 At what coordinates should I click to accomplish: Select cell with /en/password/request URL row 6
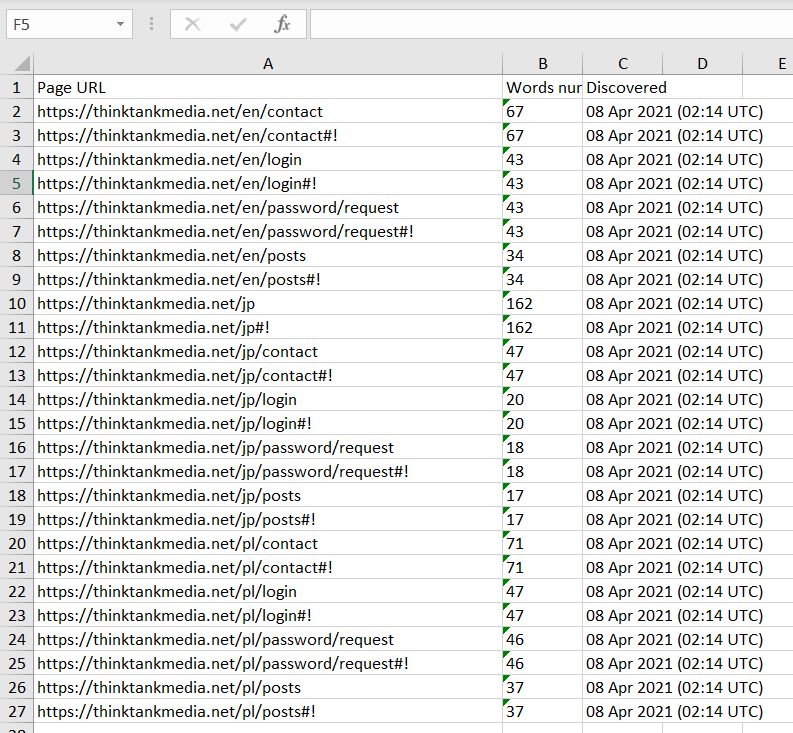(268, 207)
